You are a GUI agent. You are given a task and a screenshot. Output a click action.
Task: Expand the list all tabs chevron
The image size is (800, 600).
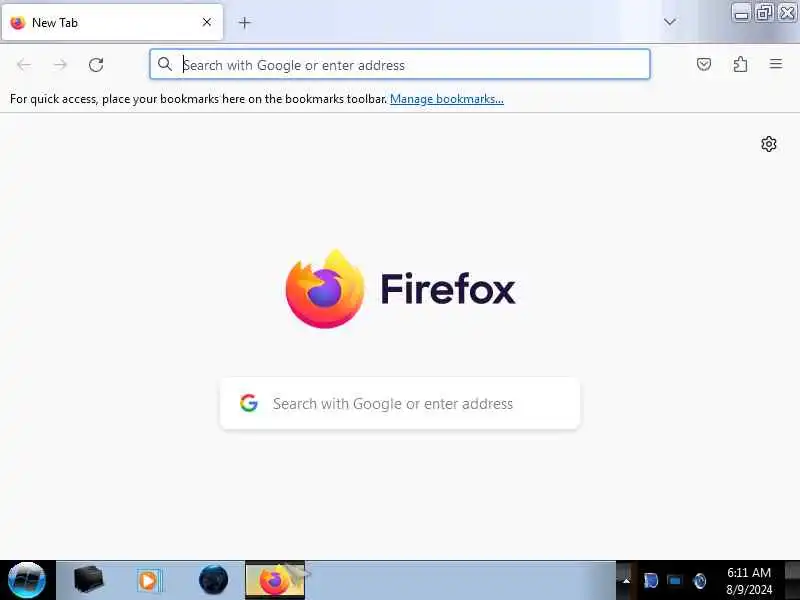click(670, 22)
